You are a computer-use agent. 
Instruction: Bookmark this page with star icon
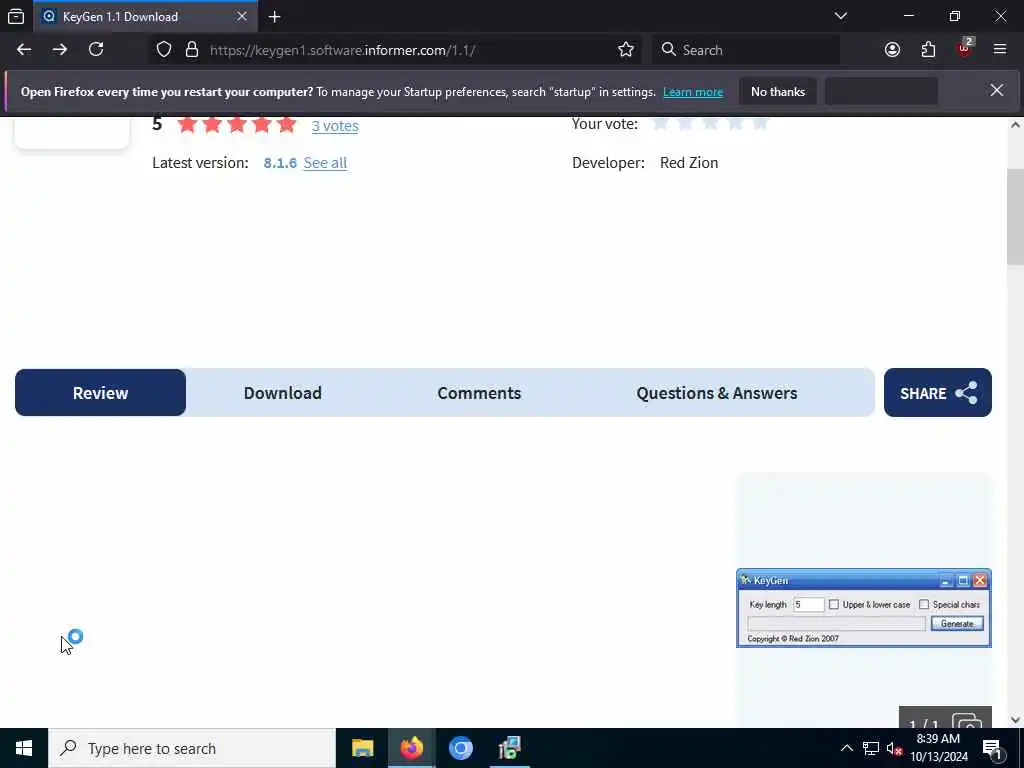[x=626, y=50]
